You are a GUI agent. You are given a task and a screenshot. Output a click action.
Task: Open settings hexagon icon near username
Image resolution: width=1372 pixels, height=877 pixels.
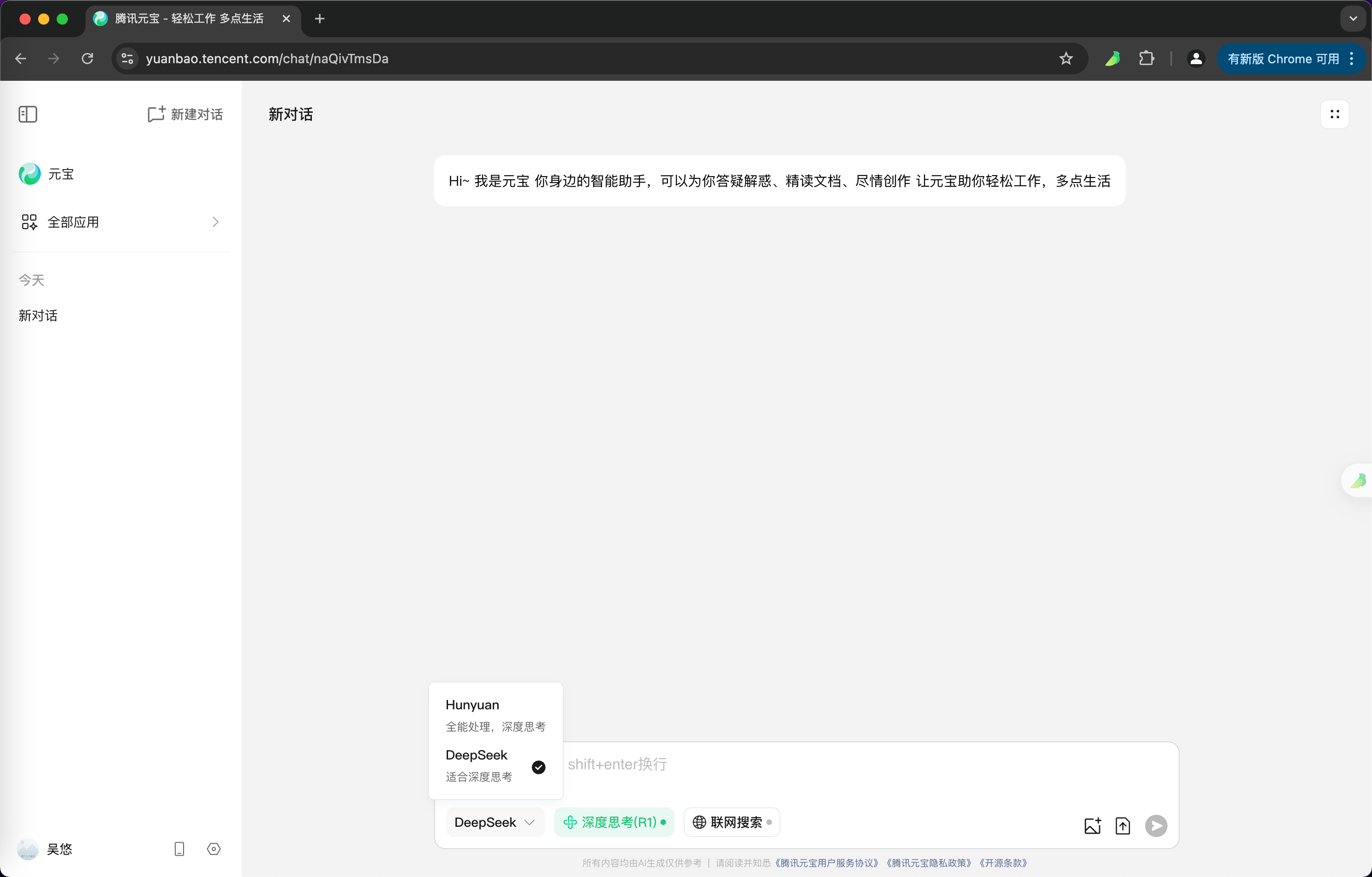point(214,849)
